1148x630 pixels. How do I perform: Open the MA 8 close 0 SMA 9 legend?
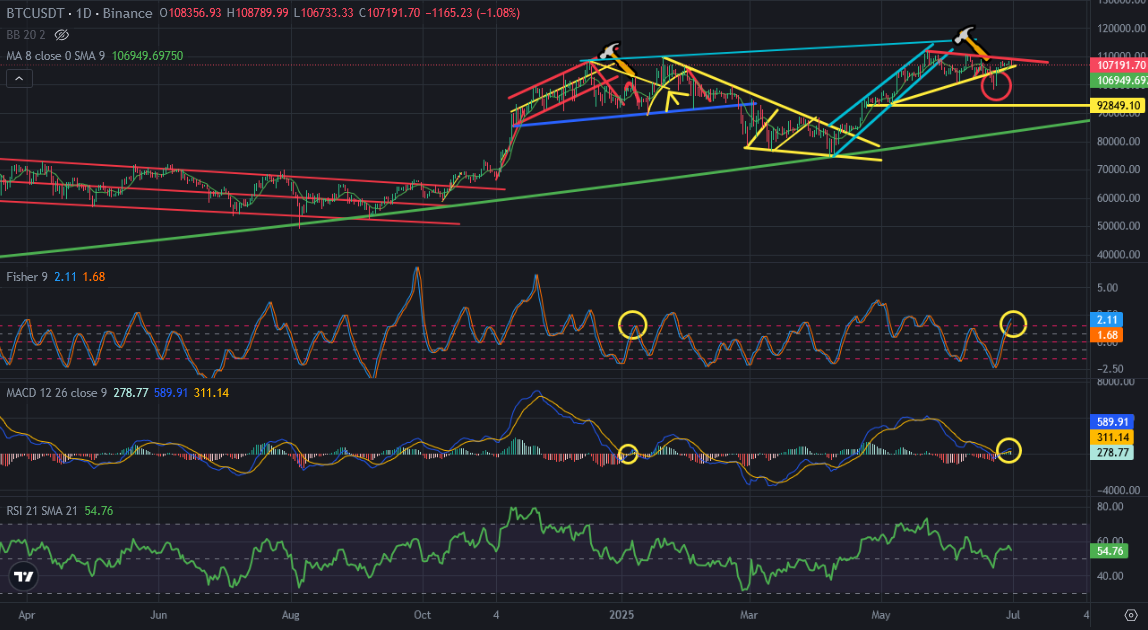click(x=56, y=56)
